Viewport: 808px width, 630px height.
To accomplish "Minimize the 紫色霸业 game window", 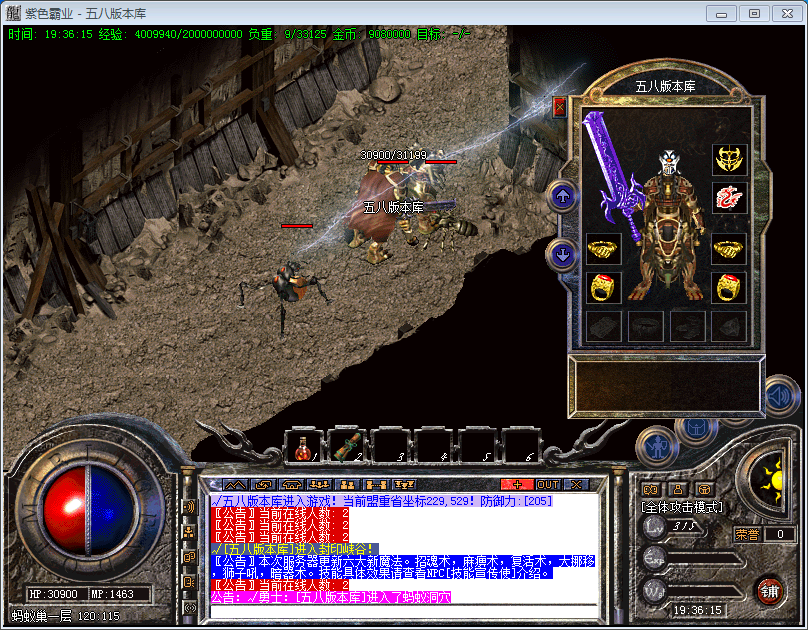I will pyautogui.click(x=721, y=14).
